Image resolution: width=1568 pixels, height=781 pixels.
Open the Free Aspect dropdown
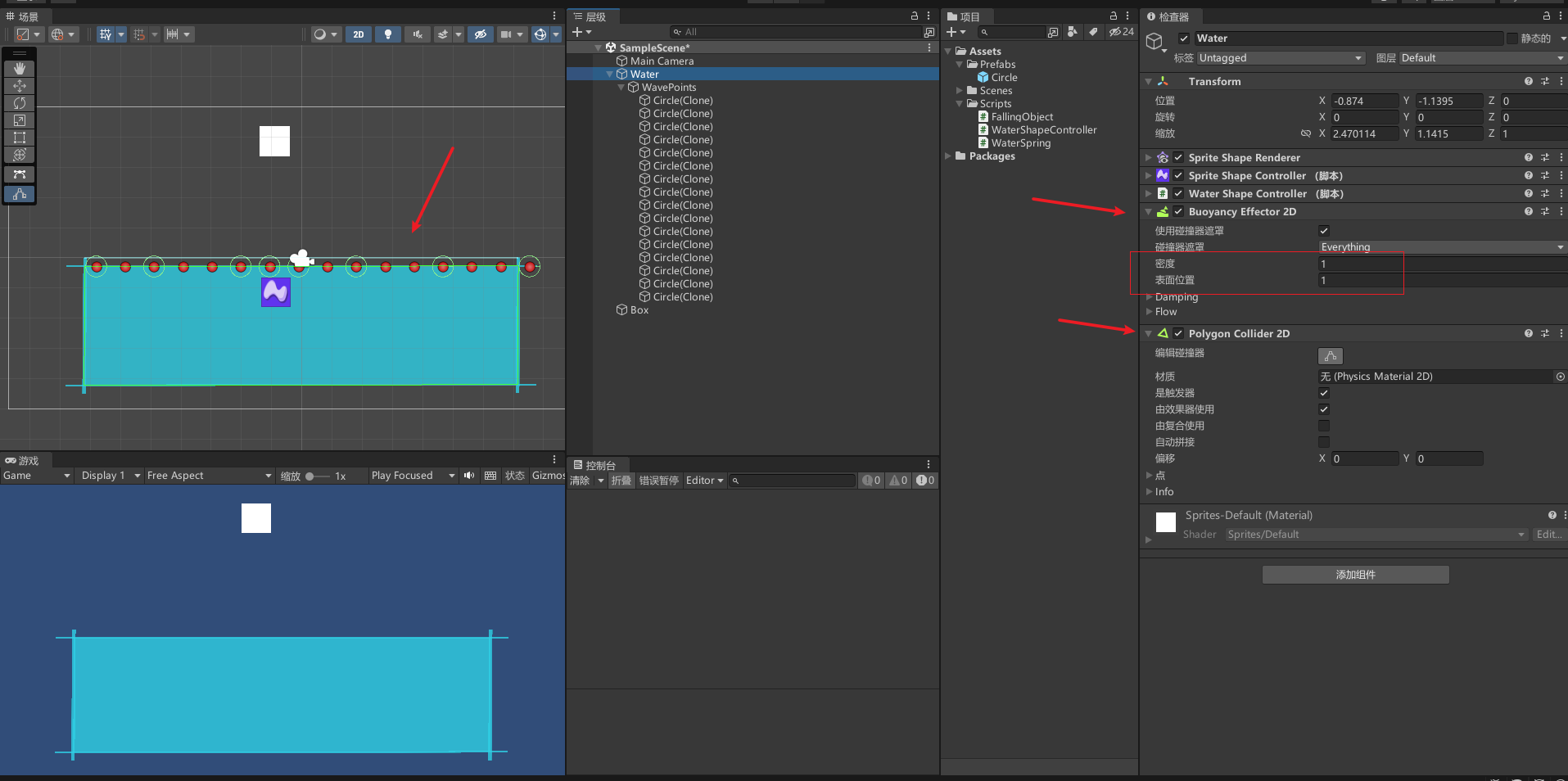pos(209,476)
